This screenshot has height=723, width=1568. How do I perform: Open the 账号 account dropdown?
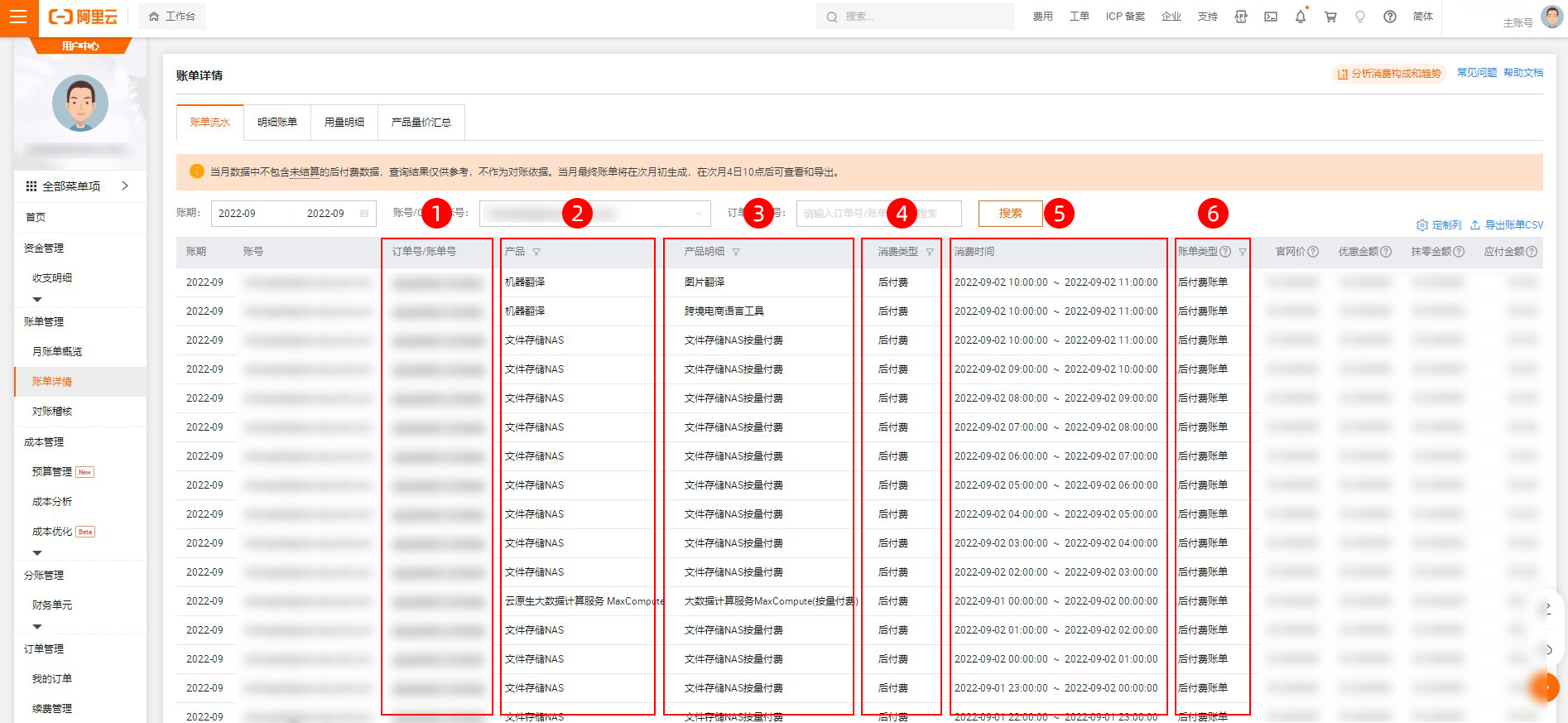click(x=594, y=214)
